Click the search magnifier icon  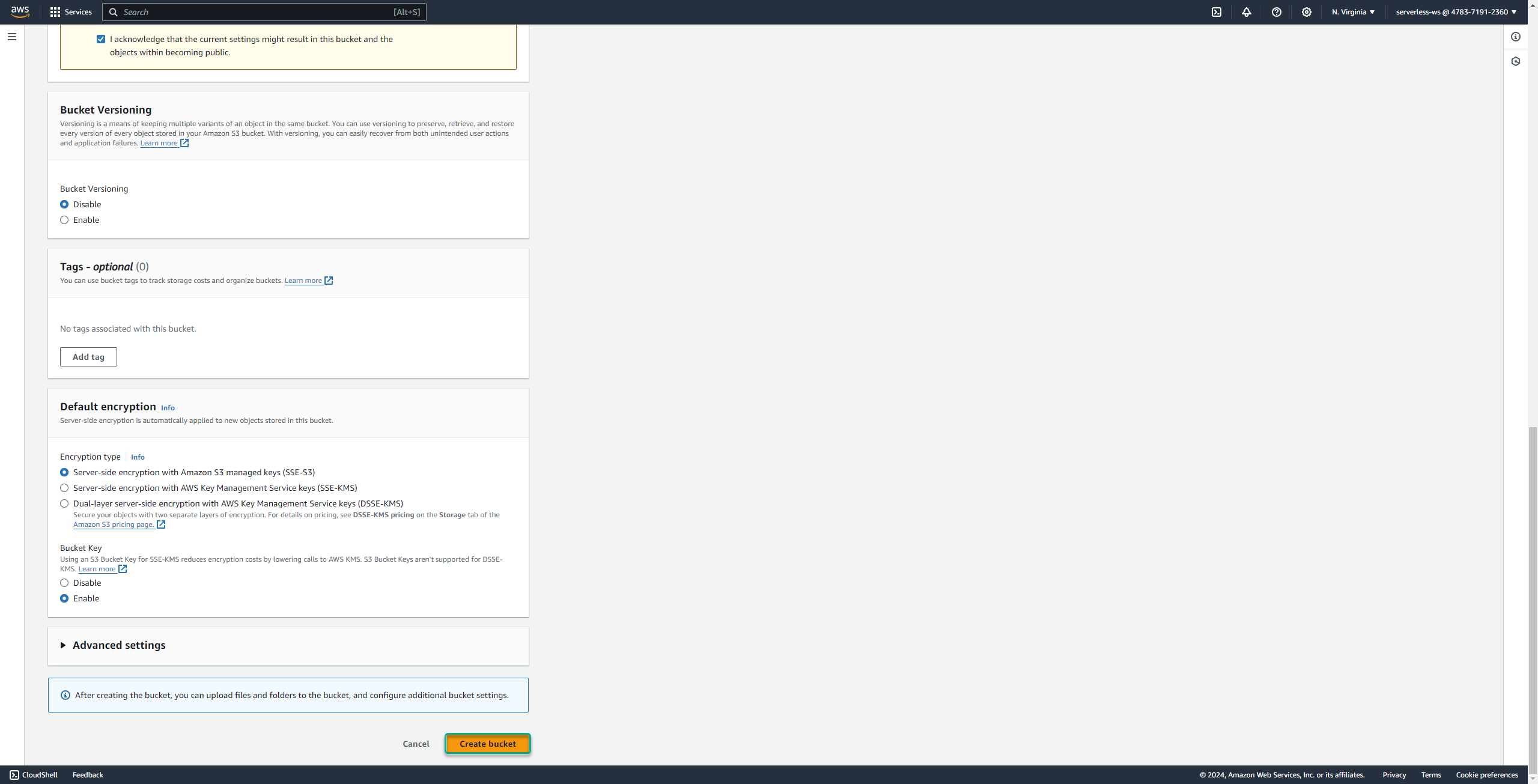(x=113, y=12)
